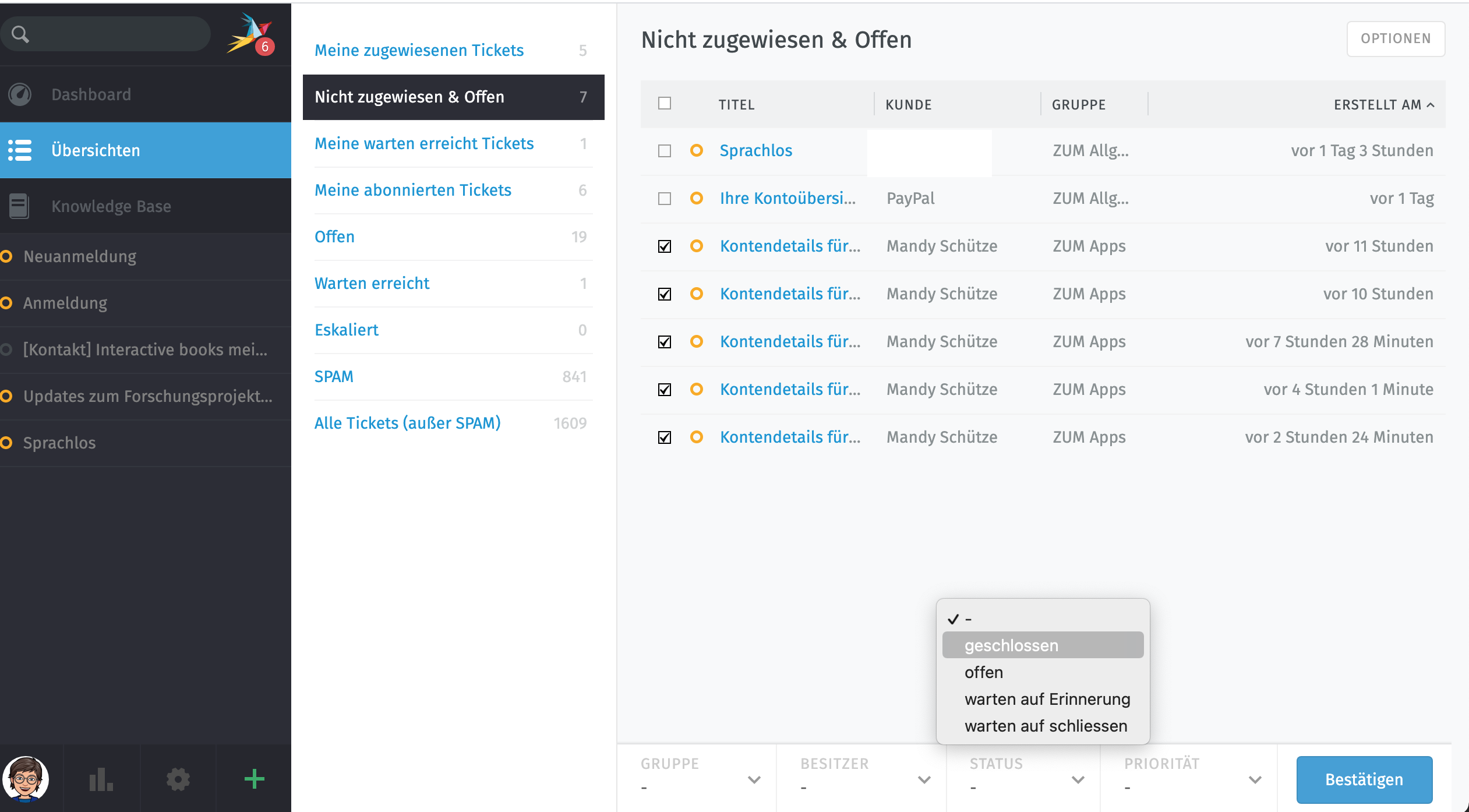Choose 'warten auf Erinnerung' status option

[1047, 699]
